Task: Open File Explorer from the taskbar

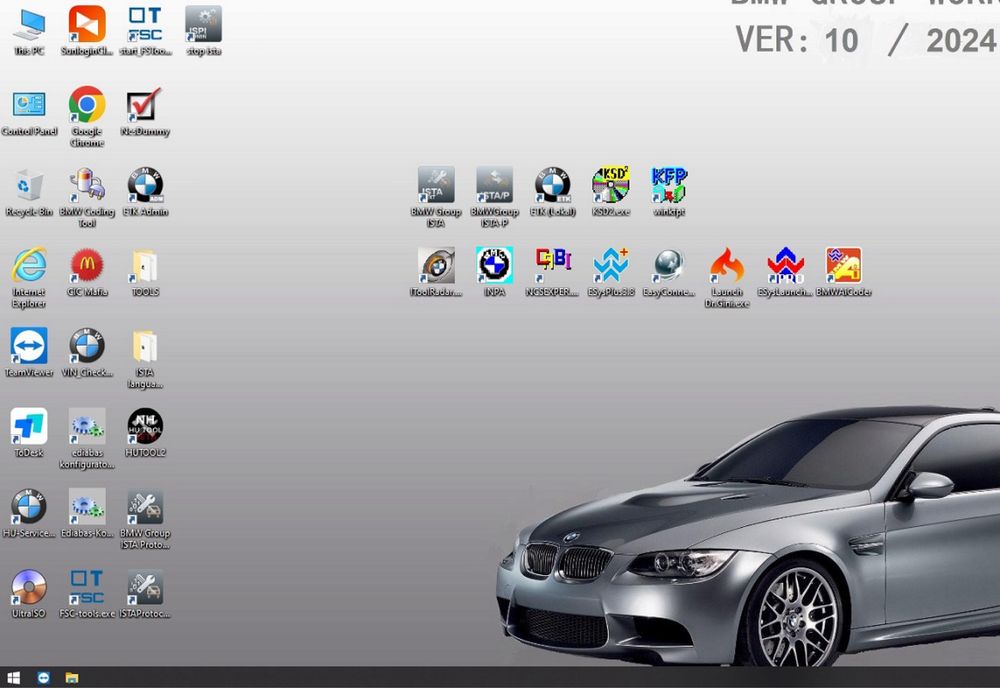Action: point(71,678)
